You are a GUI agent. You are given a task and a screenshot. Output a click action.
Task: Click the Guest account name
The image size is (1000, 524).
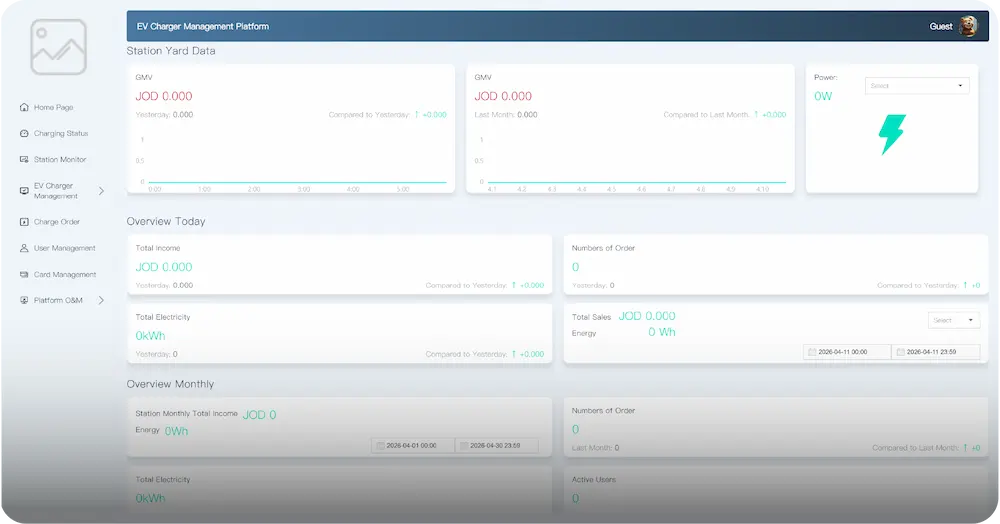(941, 26)
